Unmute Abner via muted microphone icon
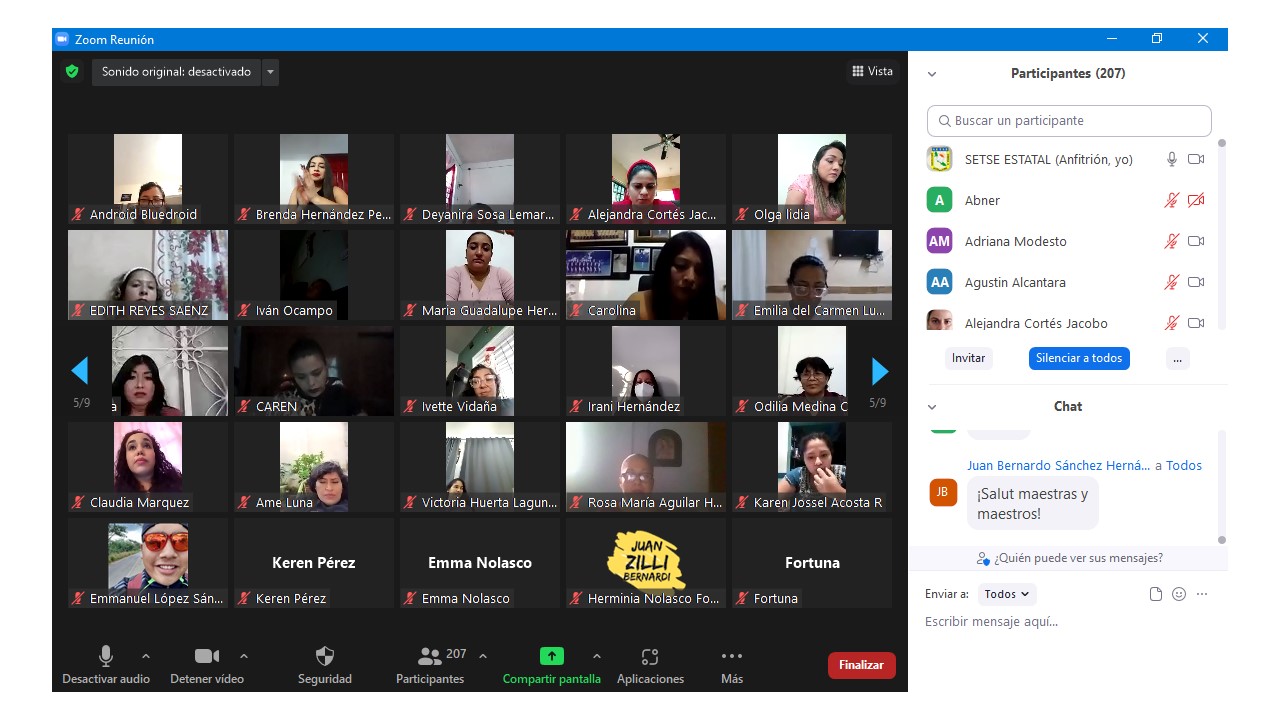This screenshot has width=1280, height=720. click(1172, 200)
